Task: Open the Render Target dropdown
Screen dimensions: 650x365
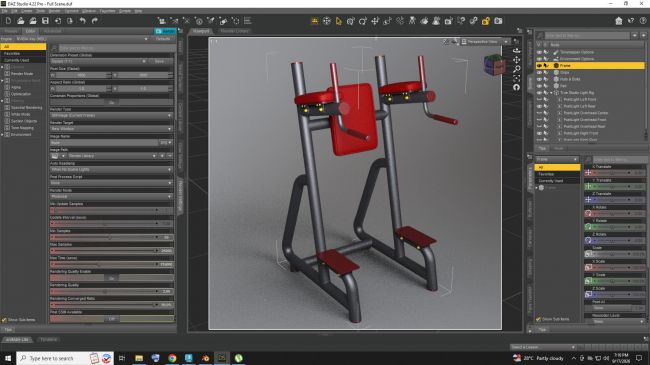Action: pos(111,129)
